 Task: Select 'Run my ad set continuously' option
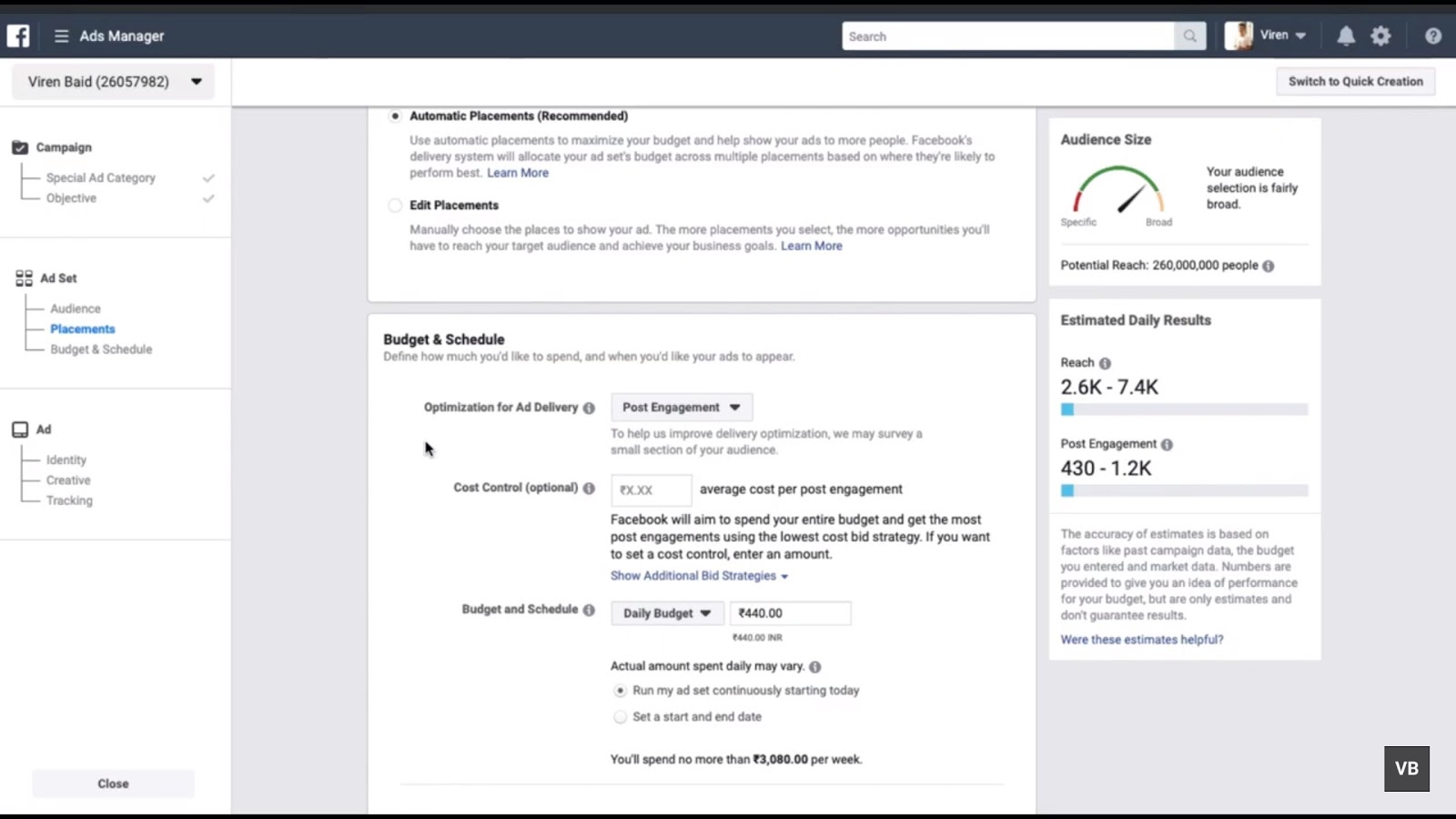[620, 691]
